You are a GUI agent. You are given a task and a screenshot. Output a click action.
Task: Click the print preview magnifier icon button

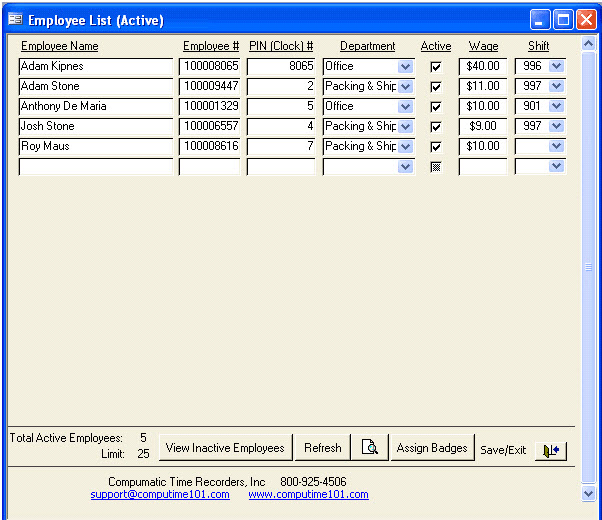(370, 447)
